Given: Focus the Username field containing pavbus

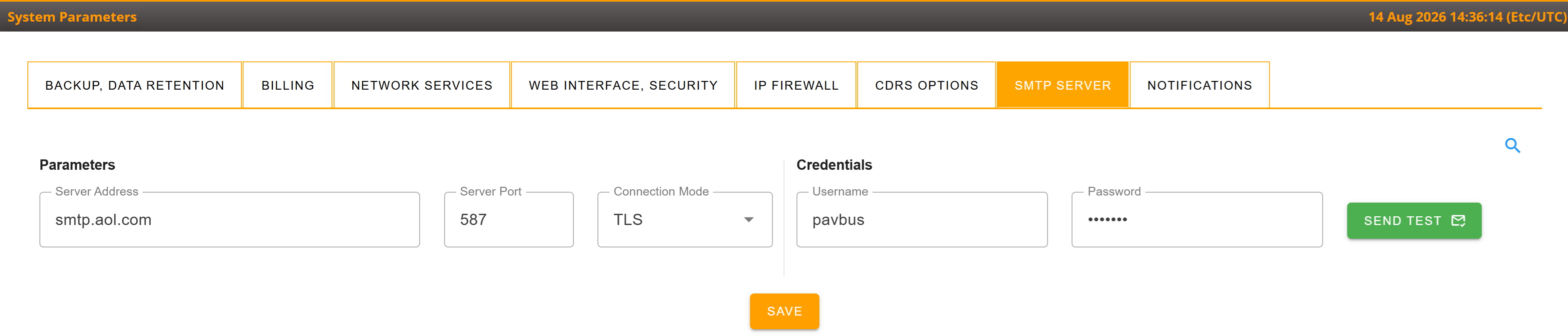Looking at the screenshot, I should click(922, 220).
